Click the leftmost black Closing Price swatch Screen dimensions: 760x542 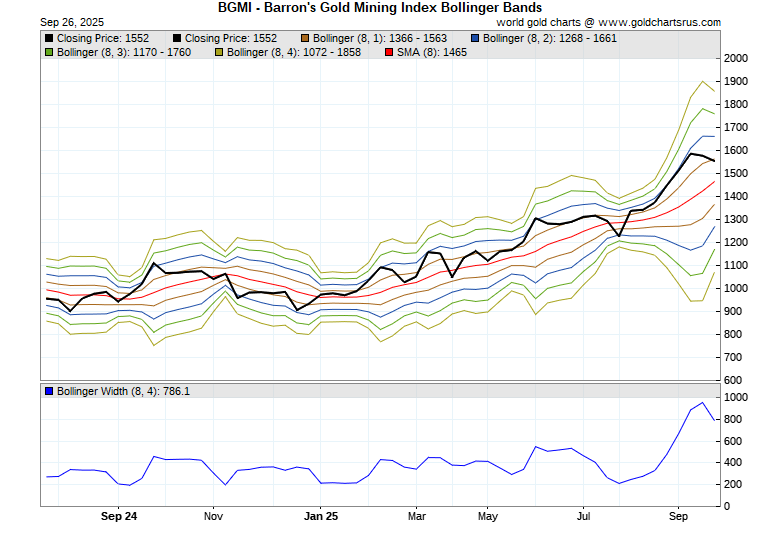[x=49, y=38]
